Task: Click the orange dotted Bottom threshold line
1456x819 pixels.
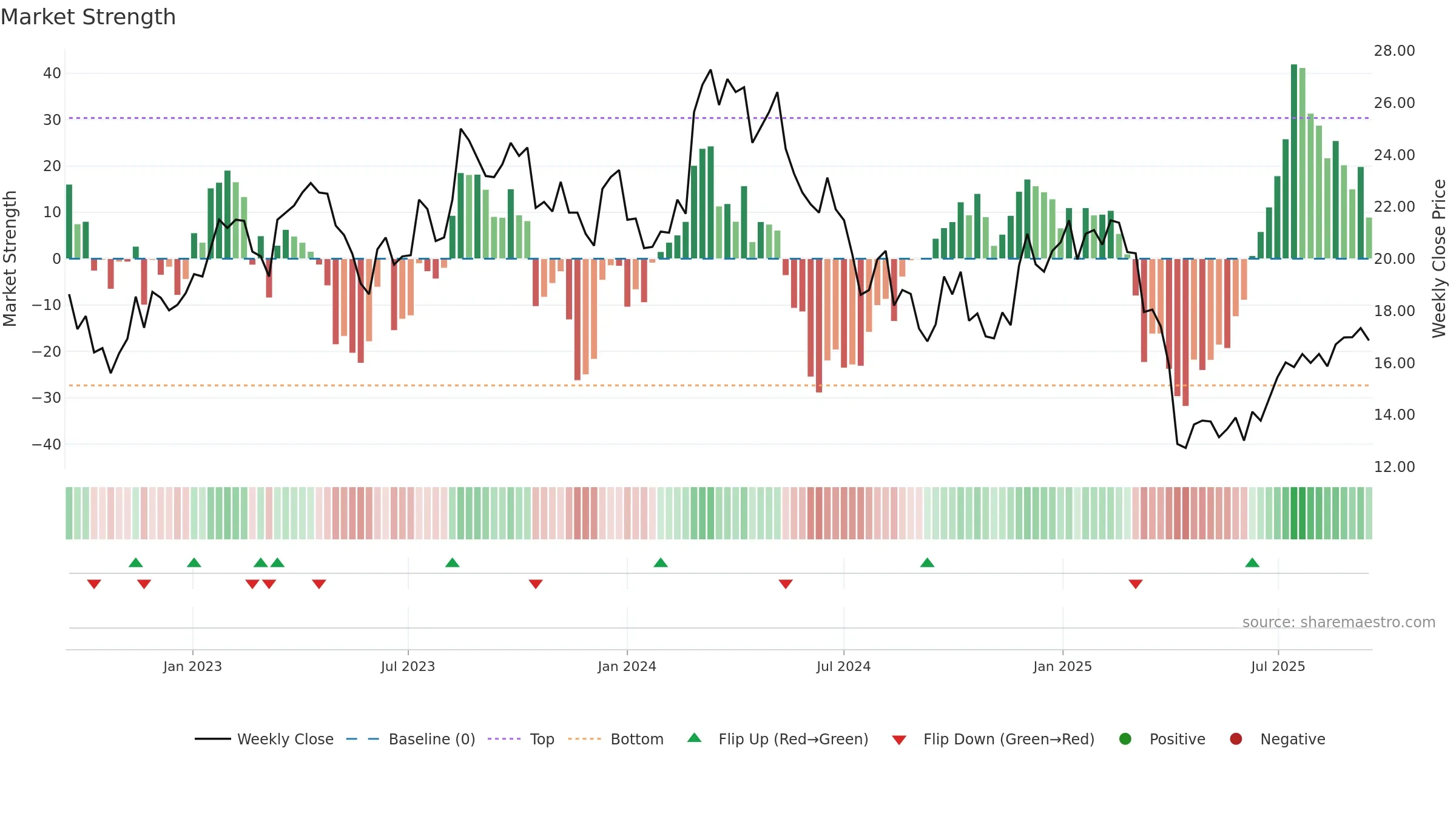Action: point(719,385)
